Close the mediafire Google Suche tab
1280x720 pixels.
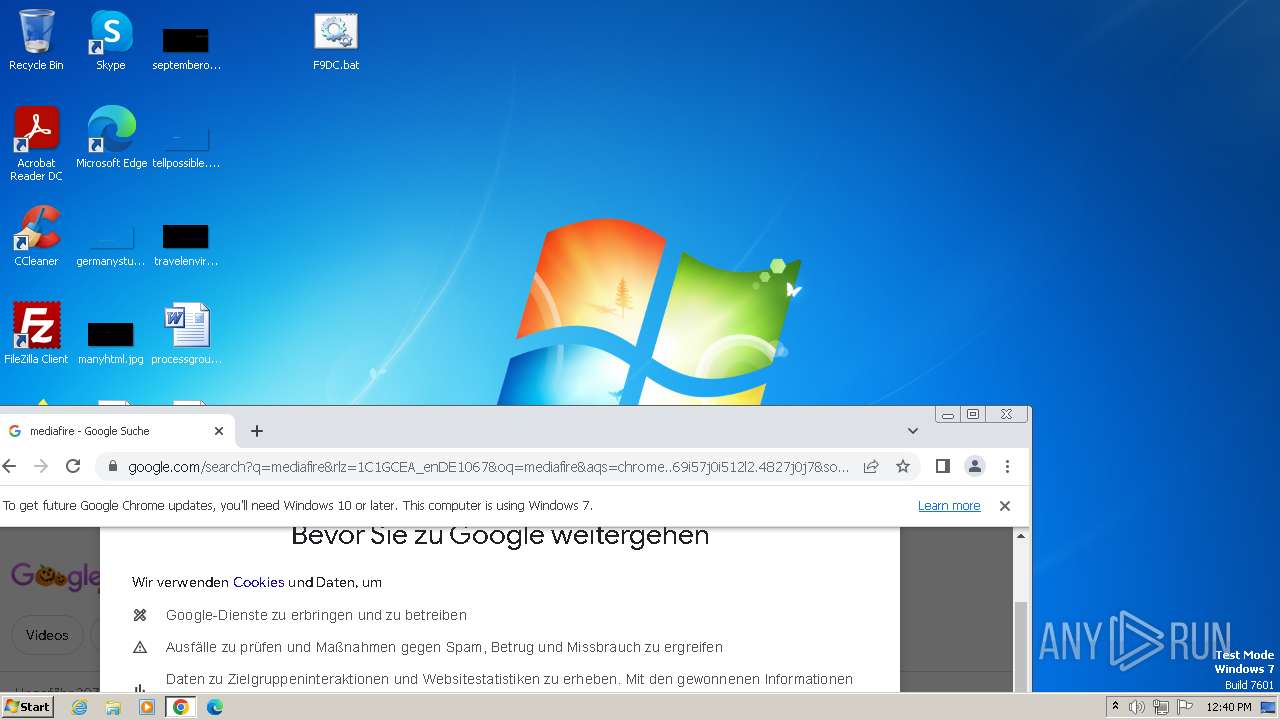pos(219,431)
